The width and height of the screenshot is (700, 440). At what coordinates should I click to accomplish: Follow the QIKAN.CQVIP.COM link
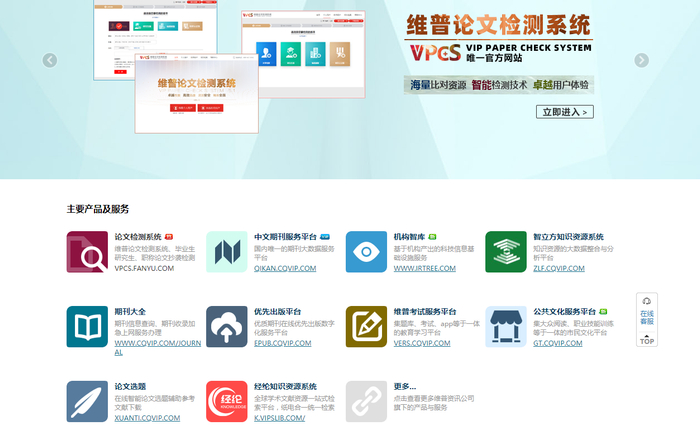click(285, 268)
